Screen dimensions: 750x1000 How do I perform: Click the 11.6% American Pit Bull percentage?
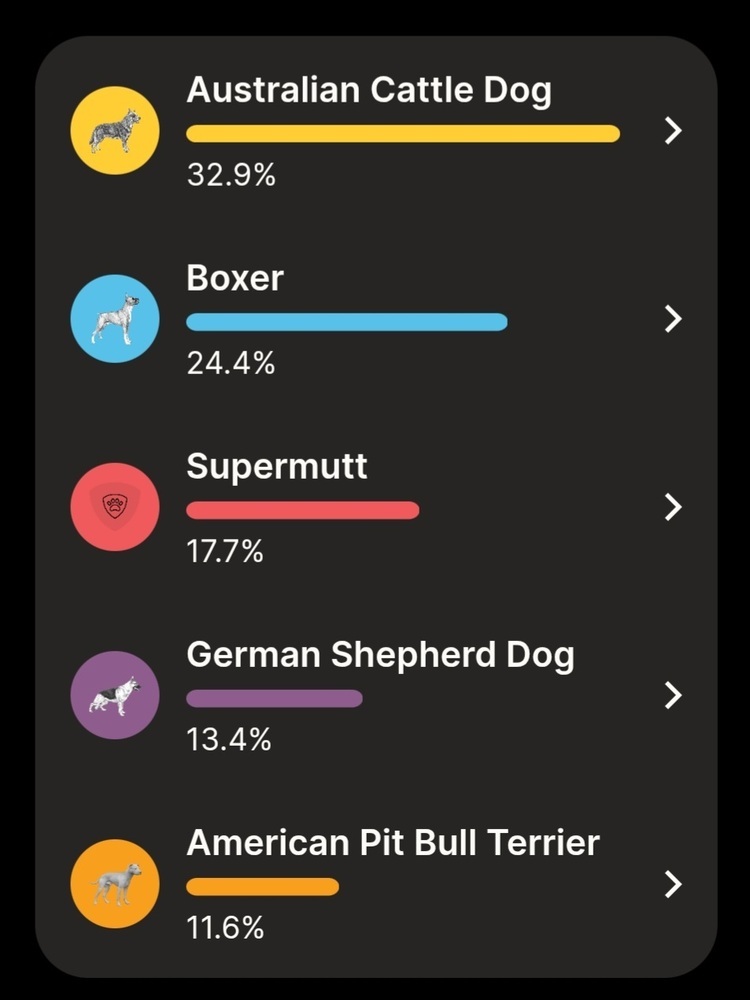click(x=226, y=928)
